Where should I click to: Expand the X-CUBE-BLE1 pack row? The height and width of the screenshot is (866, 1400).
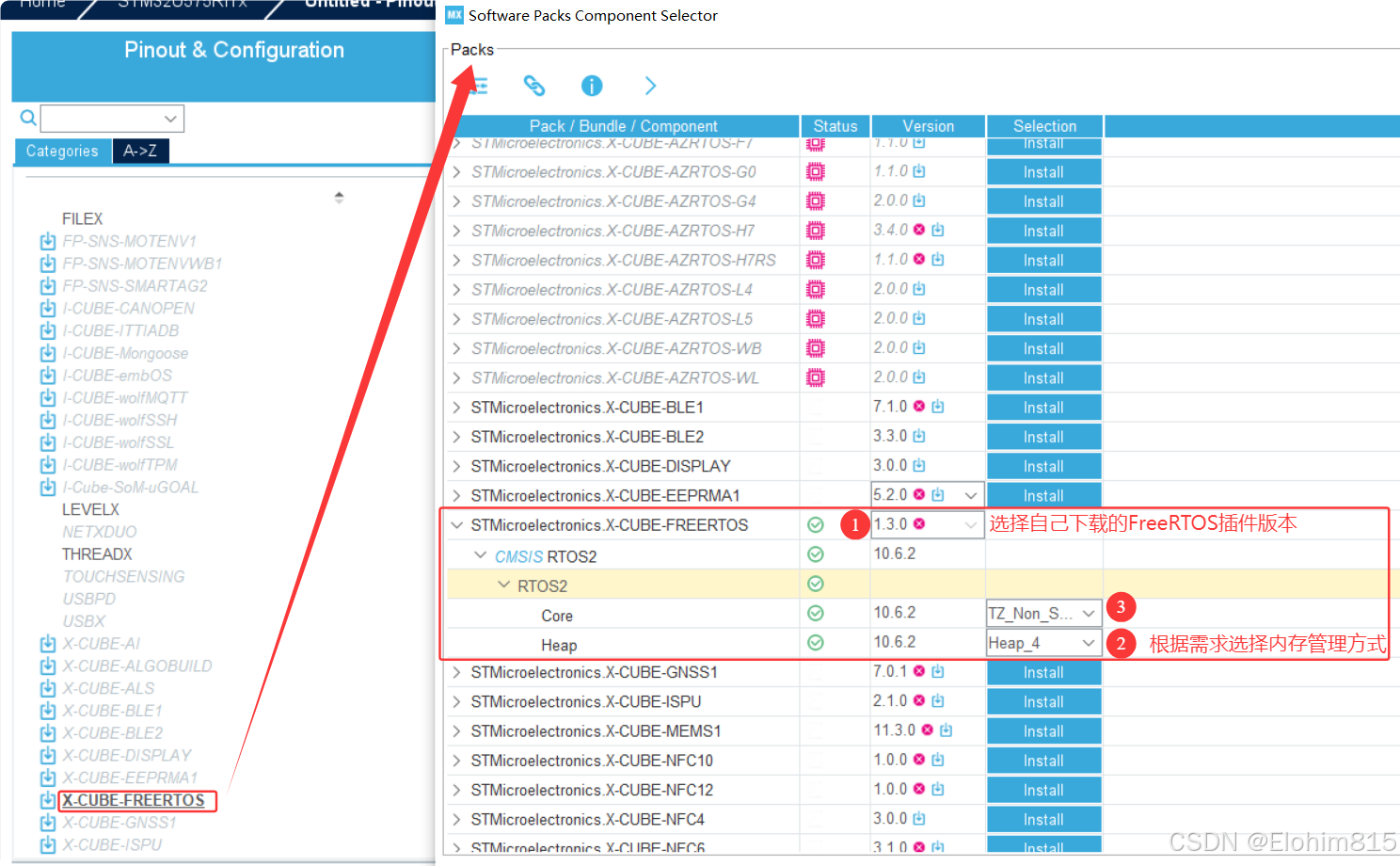[457, 408]
